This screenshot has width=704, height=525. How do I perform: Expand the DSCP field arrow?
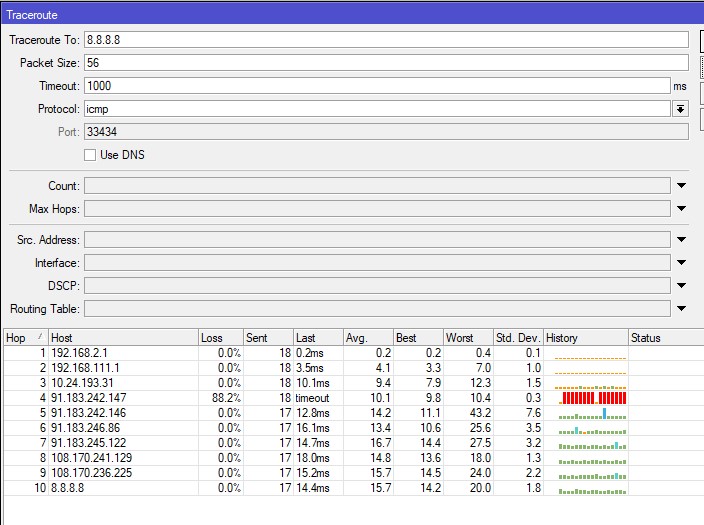[681, 285]
